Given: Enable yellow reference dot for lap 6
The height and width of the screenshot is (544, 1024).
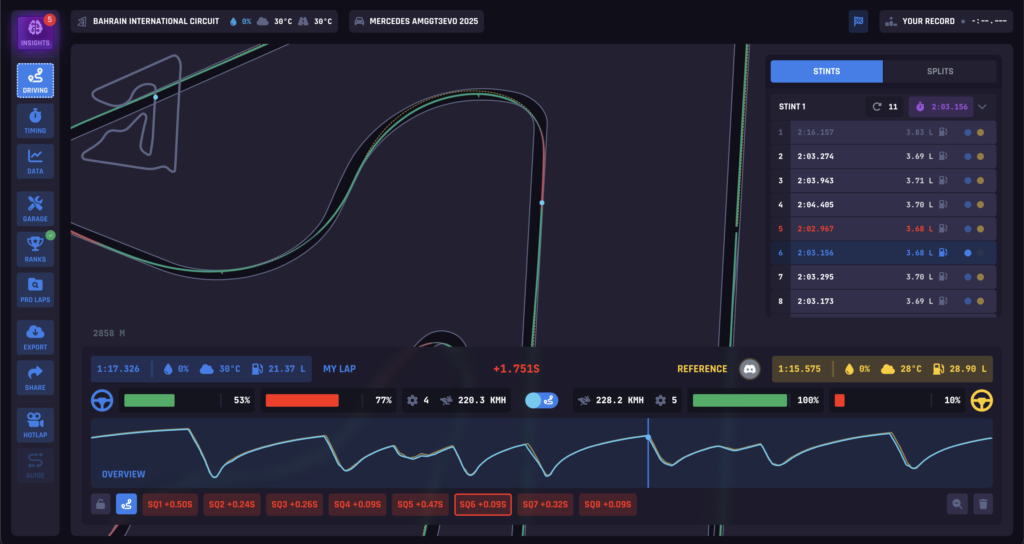Looking at the screenshot, I should click(x=980, y=254).
